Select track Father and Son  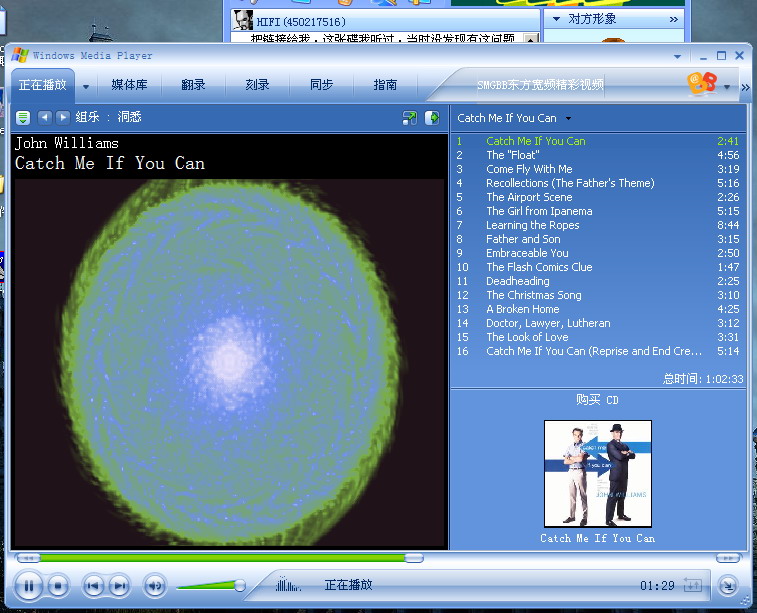pyautogui.click(x=598, y=239)
